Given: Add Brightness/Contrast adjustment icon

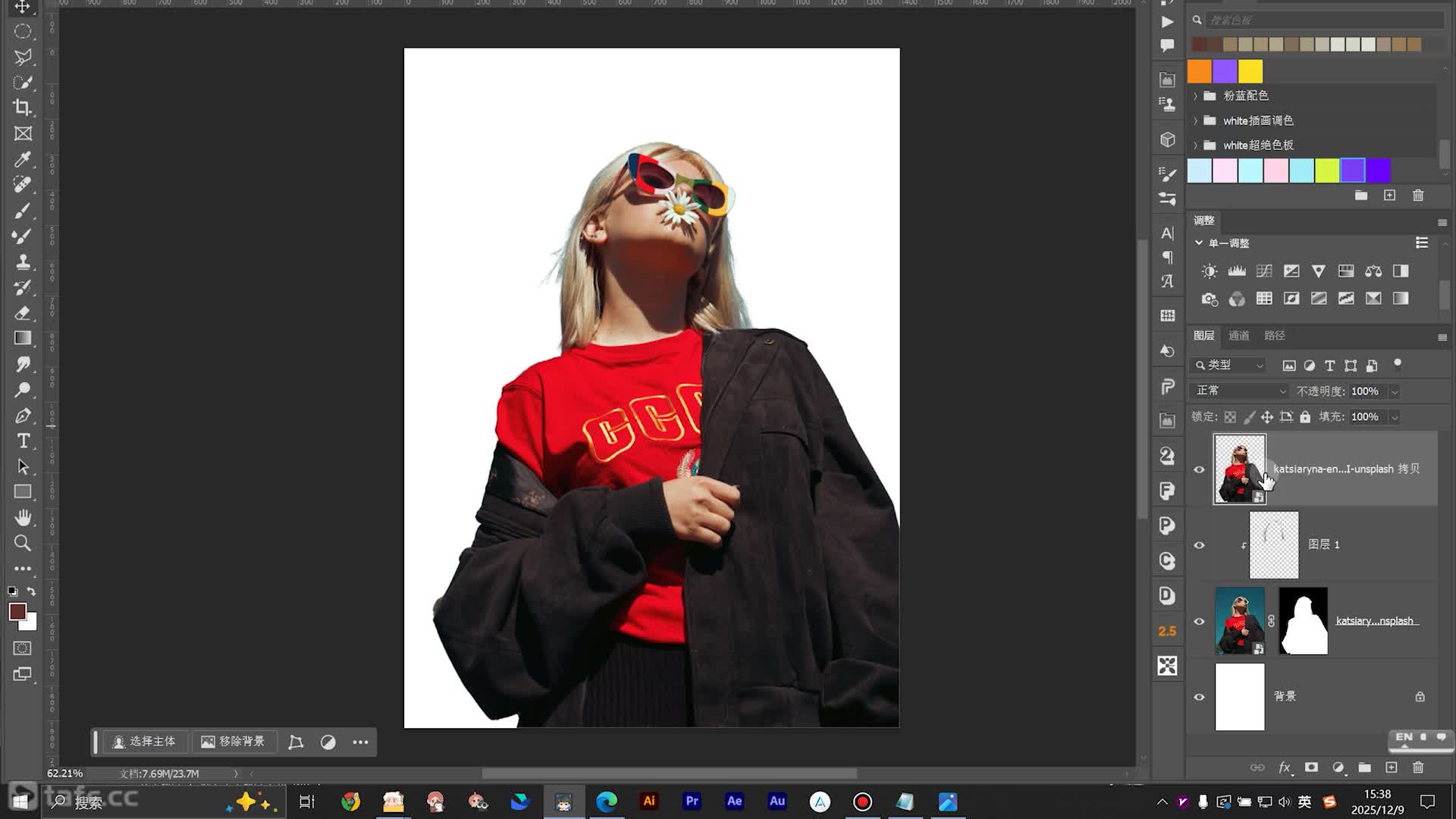Looking at the screenshot, I should [x=1210, y=271].
